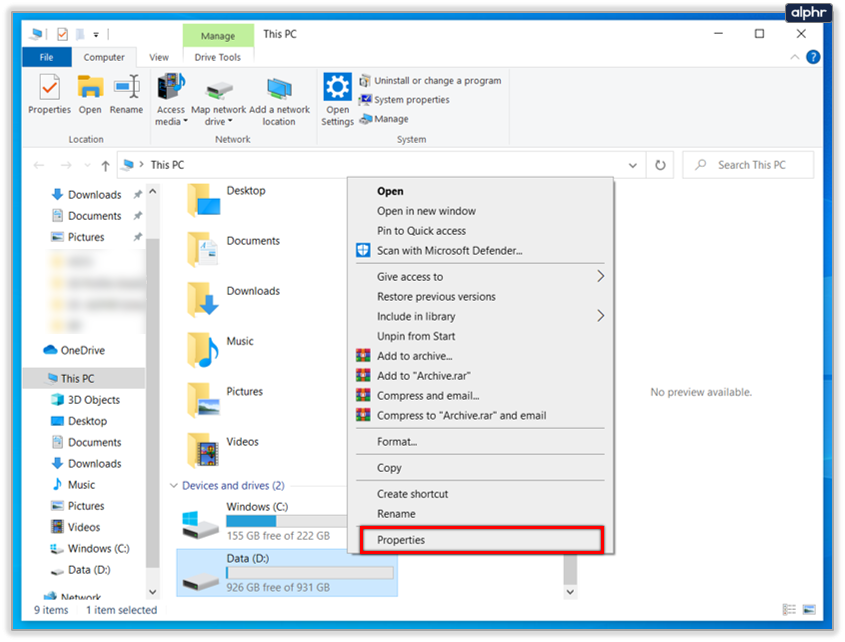Open 3D Objects in navigation pane
This screenshot has height=642, width=845.
coord(85,400)
